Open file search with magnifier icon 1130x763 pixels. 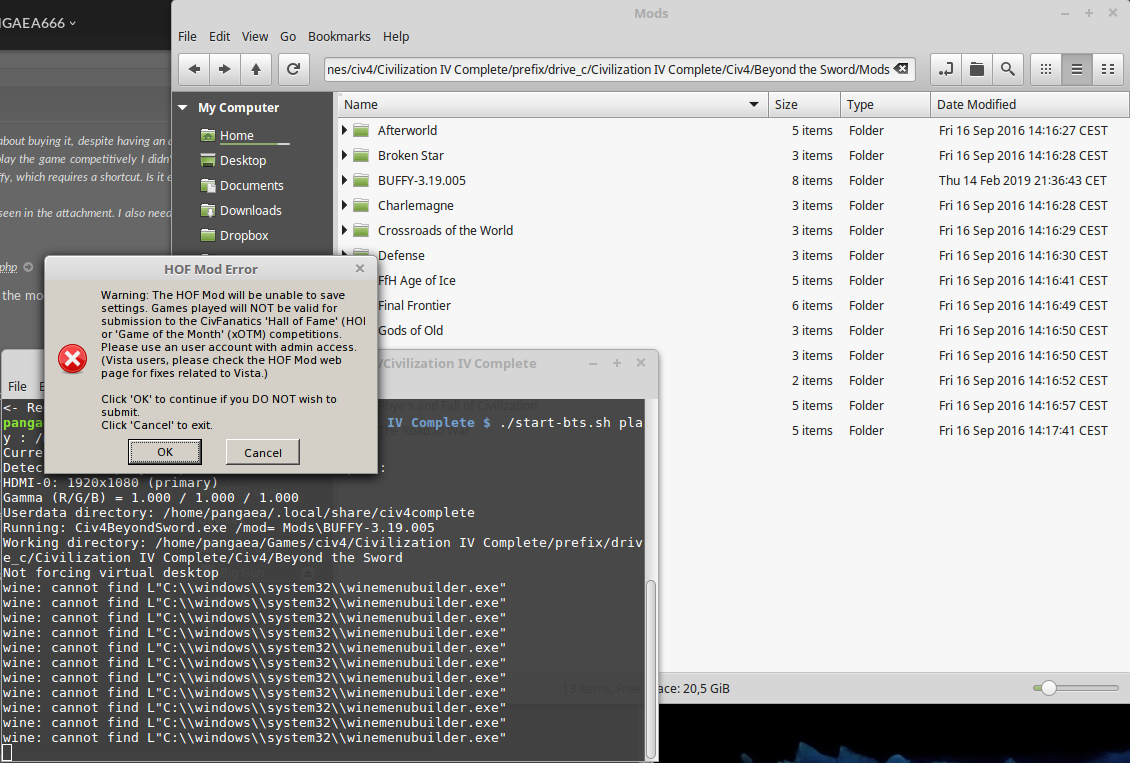pyautogui.click(x=1007, y=69)
